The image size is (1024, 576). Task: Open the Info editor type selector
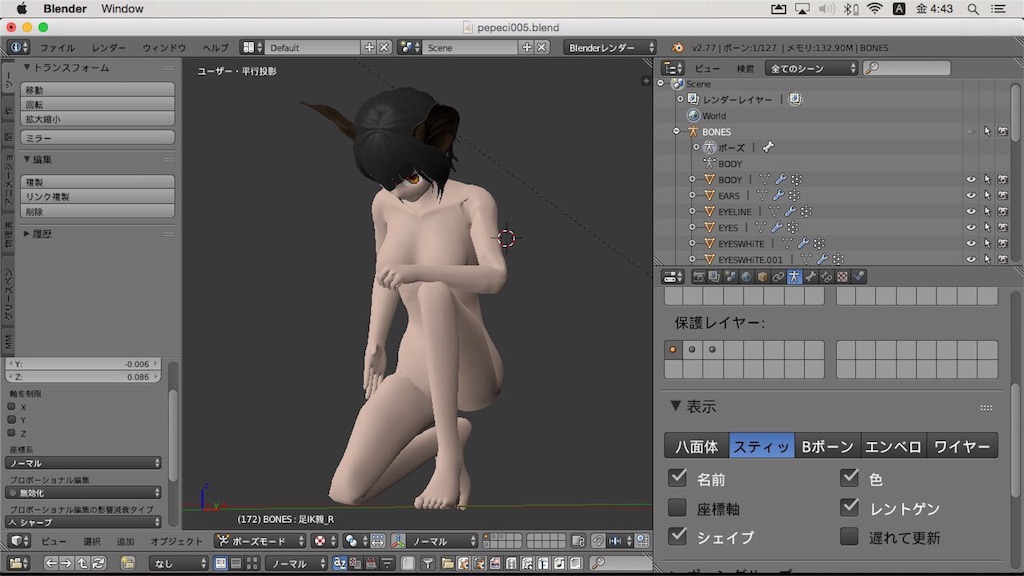[x=18, y=48]
